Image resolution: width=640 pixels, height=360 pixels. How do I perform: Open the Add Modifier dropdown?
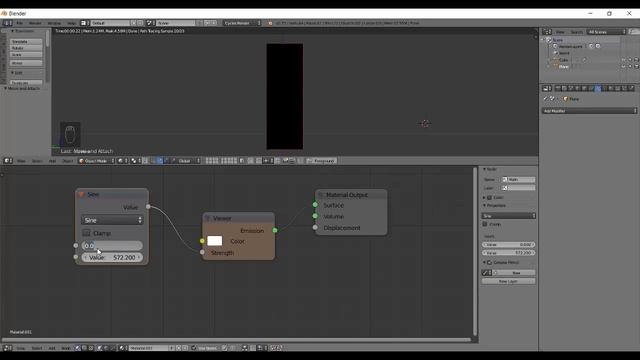(589, 111)
